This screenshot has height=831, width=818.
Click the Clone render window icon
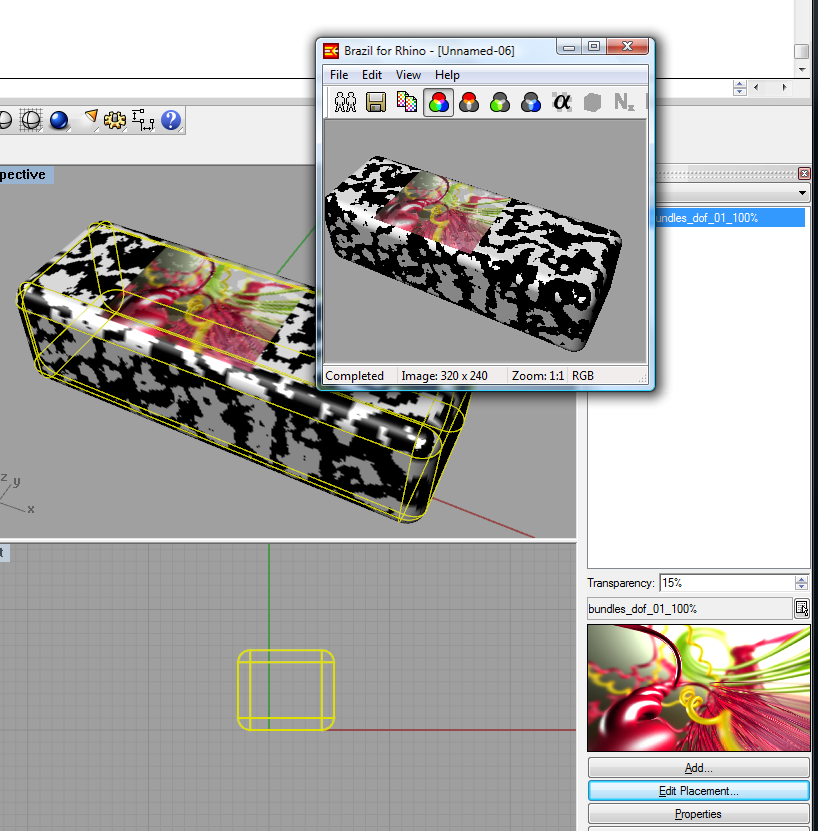[x=346, y=102]
